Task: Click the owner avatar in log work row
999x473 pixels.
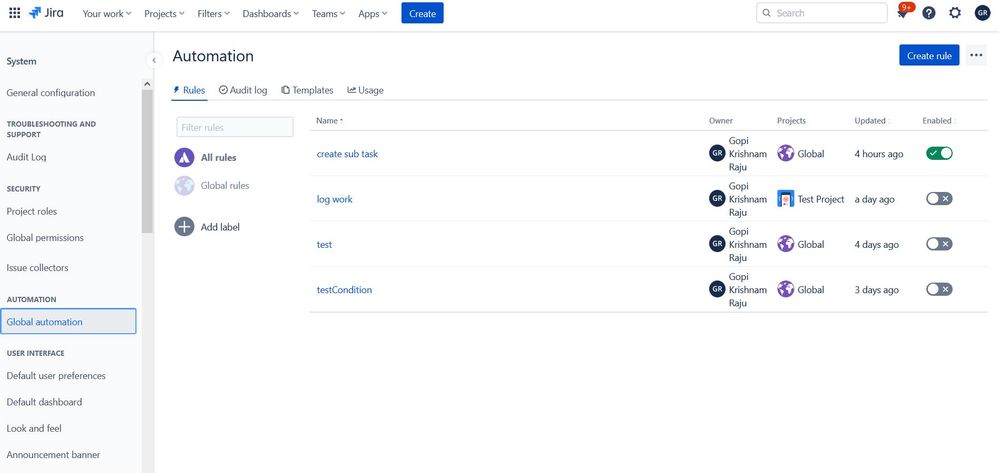Action: [x=717, y=199]
